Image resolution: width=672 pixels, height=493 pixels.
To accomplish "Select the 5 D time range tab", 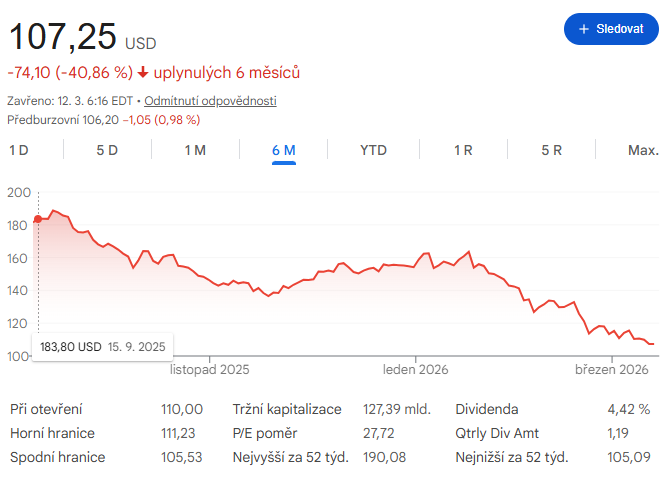I will (107, 150).
